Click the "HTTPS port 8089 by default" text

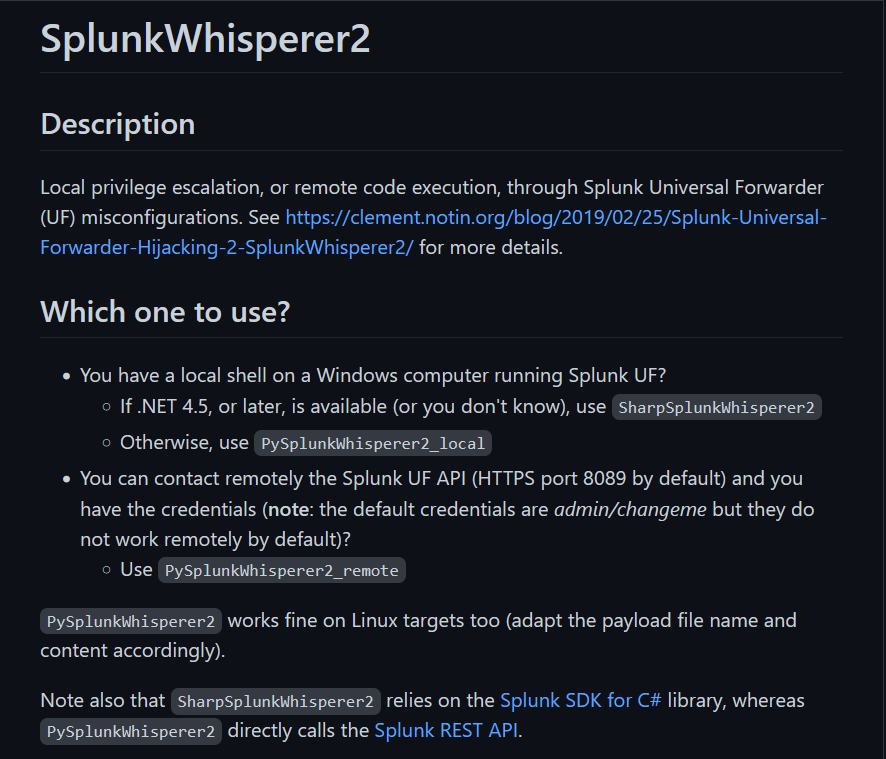598,479
